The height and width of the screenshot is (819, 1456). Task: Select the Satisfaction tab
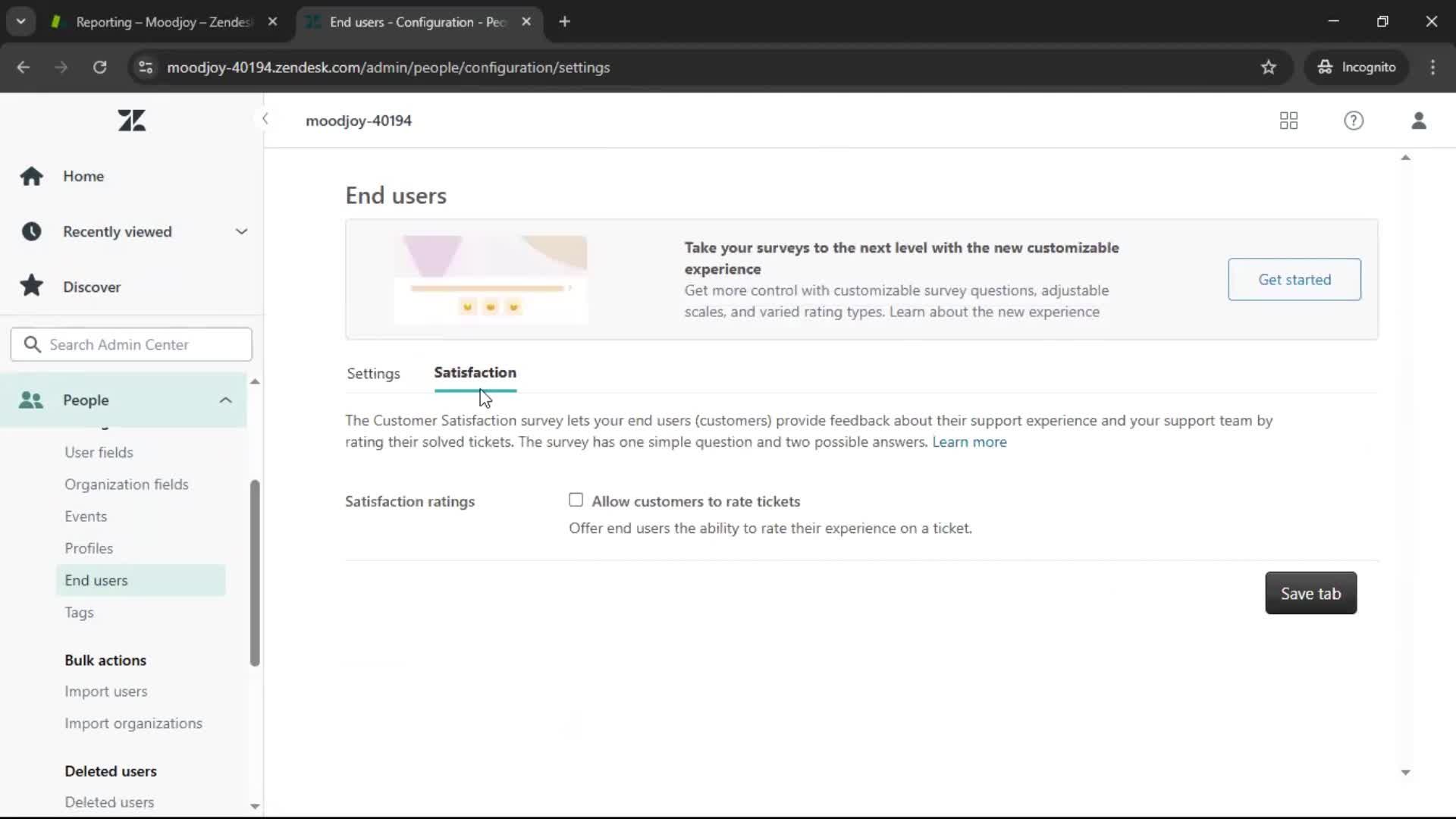475,373
